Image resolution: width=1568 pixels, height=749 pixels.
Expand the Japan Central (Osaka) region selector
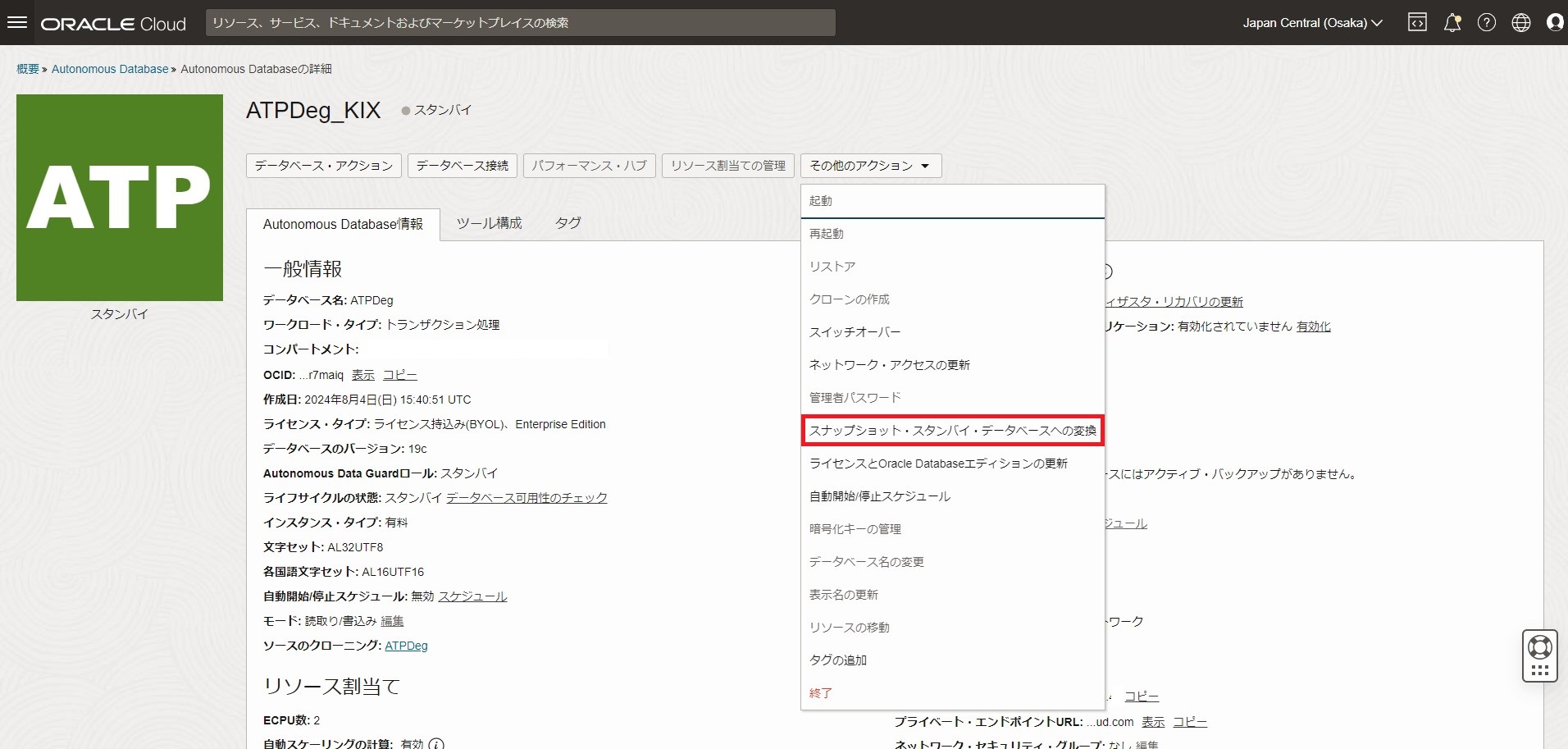(x=1312, y=23)
